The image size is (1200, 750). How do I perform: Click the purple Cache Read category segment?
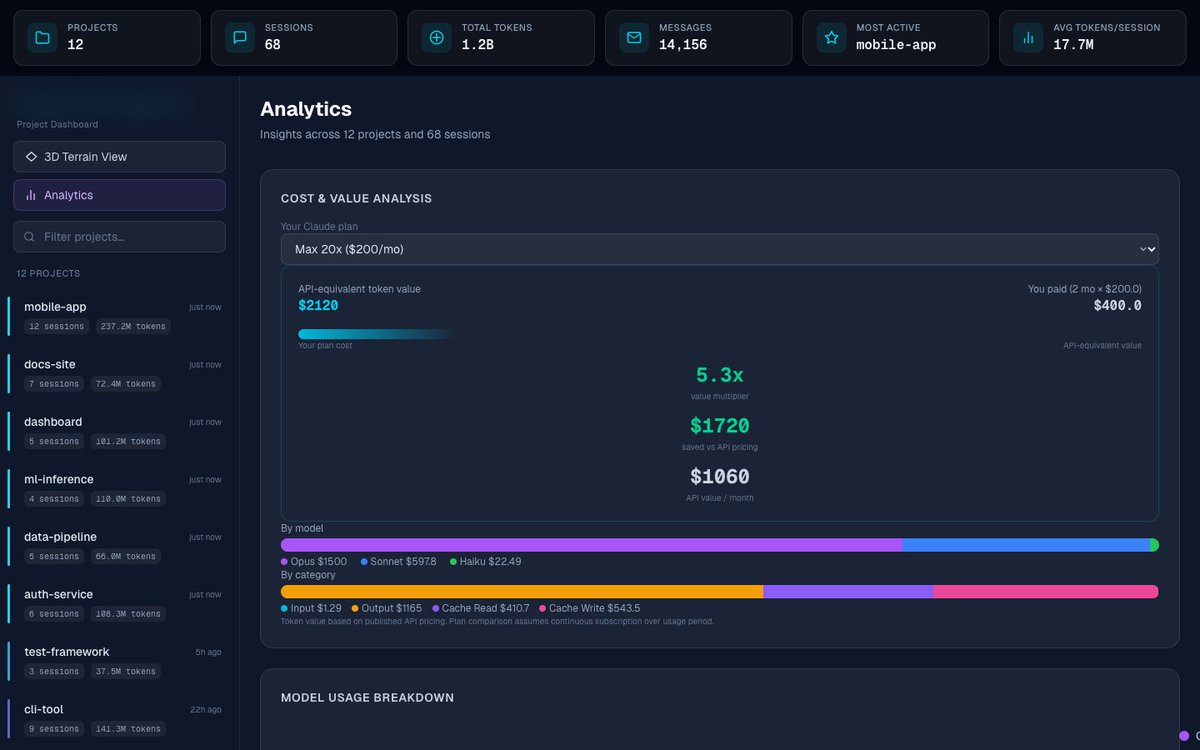coord(849,592)
